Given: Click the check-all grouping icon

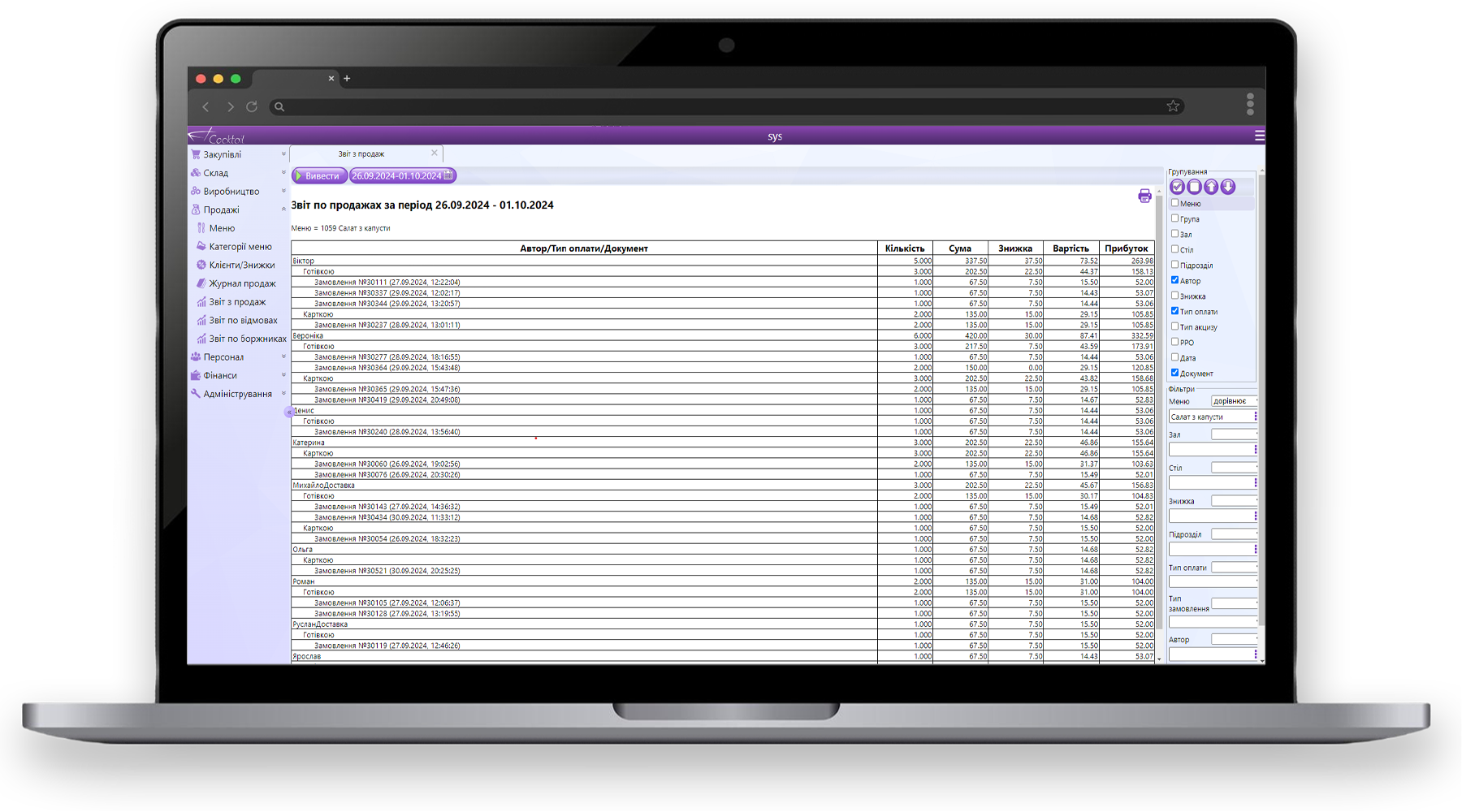Looking at the screenshot, I should (x=1177, y=187).
